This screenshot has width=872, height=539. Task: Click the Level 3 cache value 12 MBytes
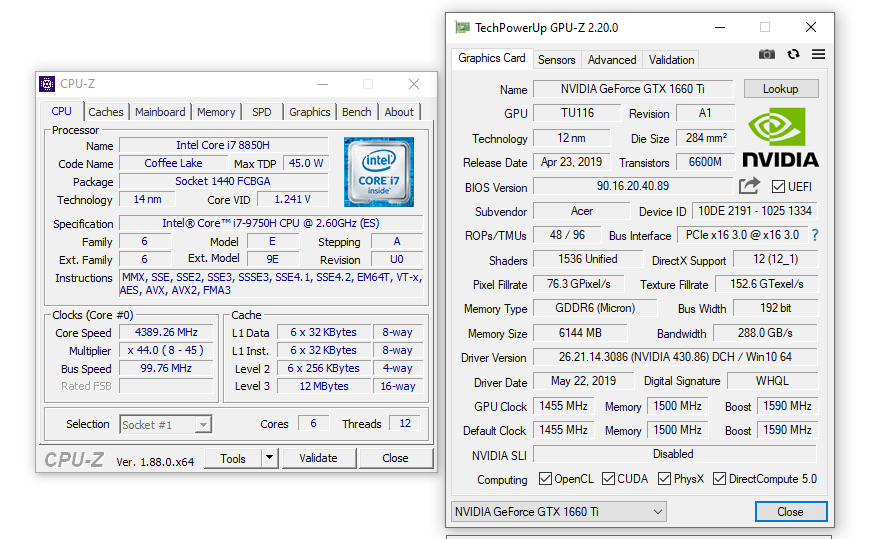[x=324, y=386]
